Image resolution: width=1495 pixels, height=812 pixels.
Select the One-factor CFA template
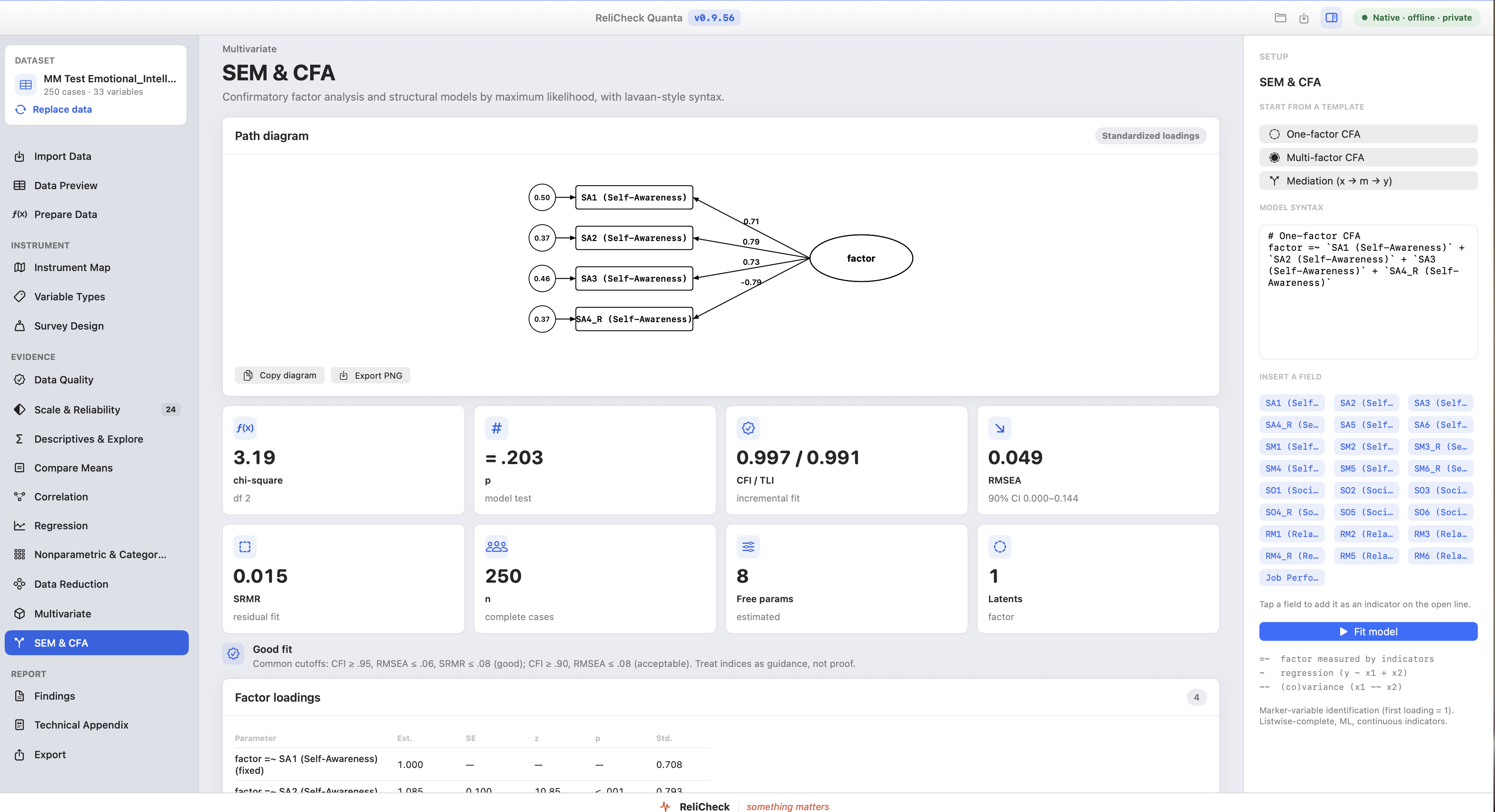click(1368, 134)
